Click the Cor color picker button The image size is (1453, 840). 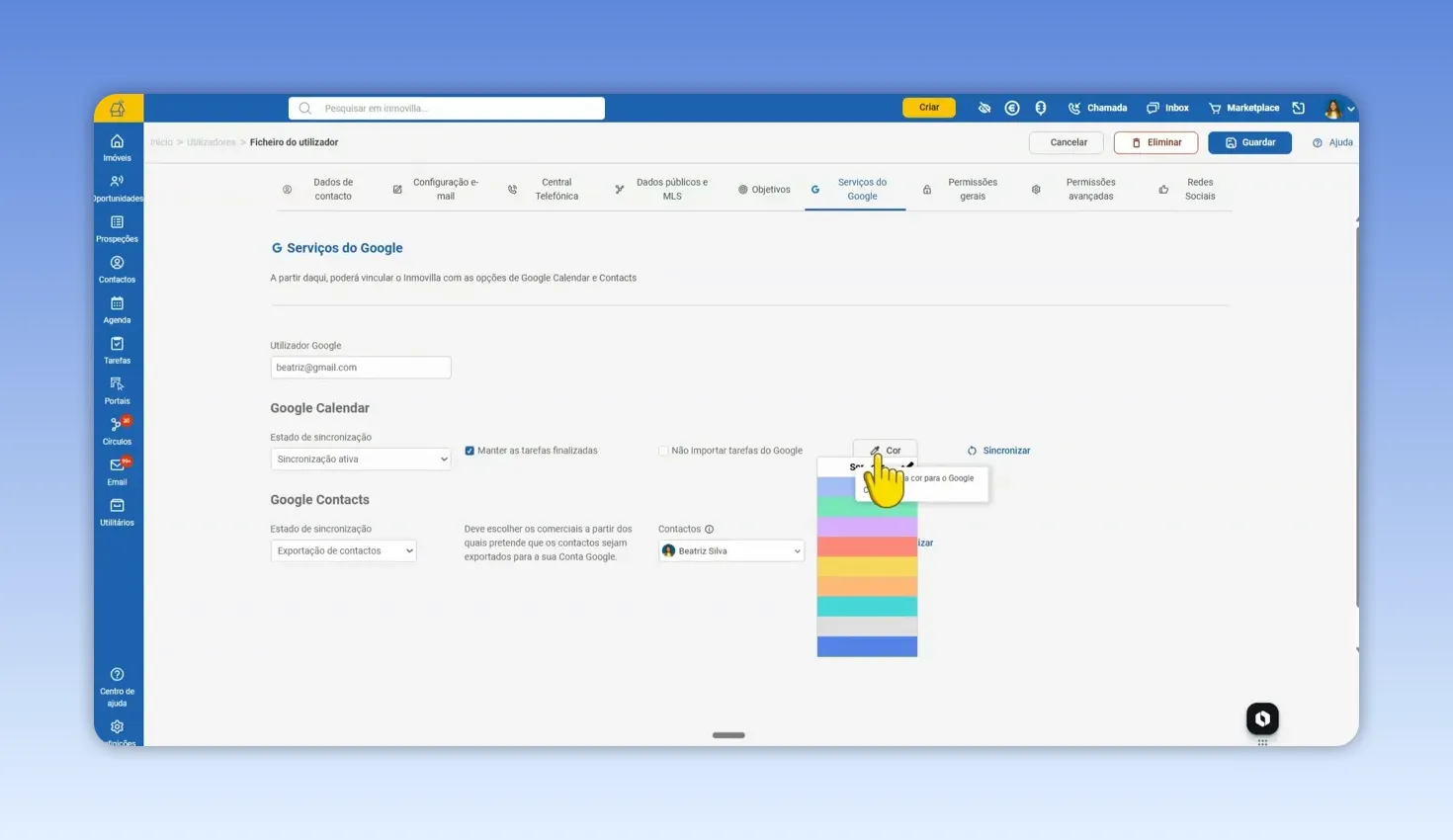(885, 450)
